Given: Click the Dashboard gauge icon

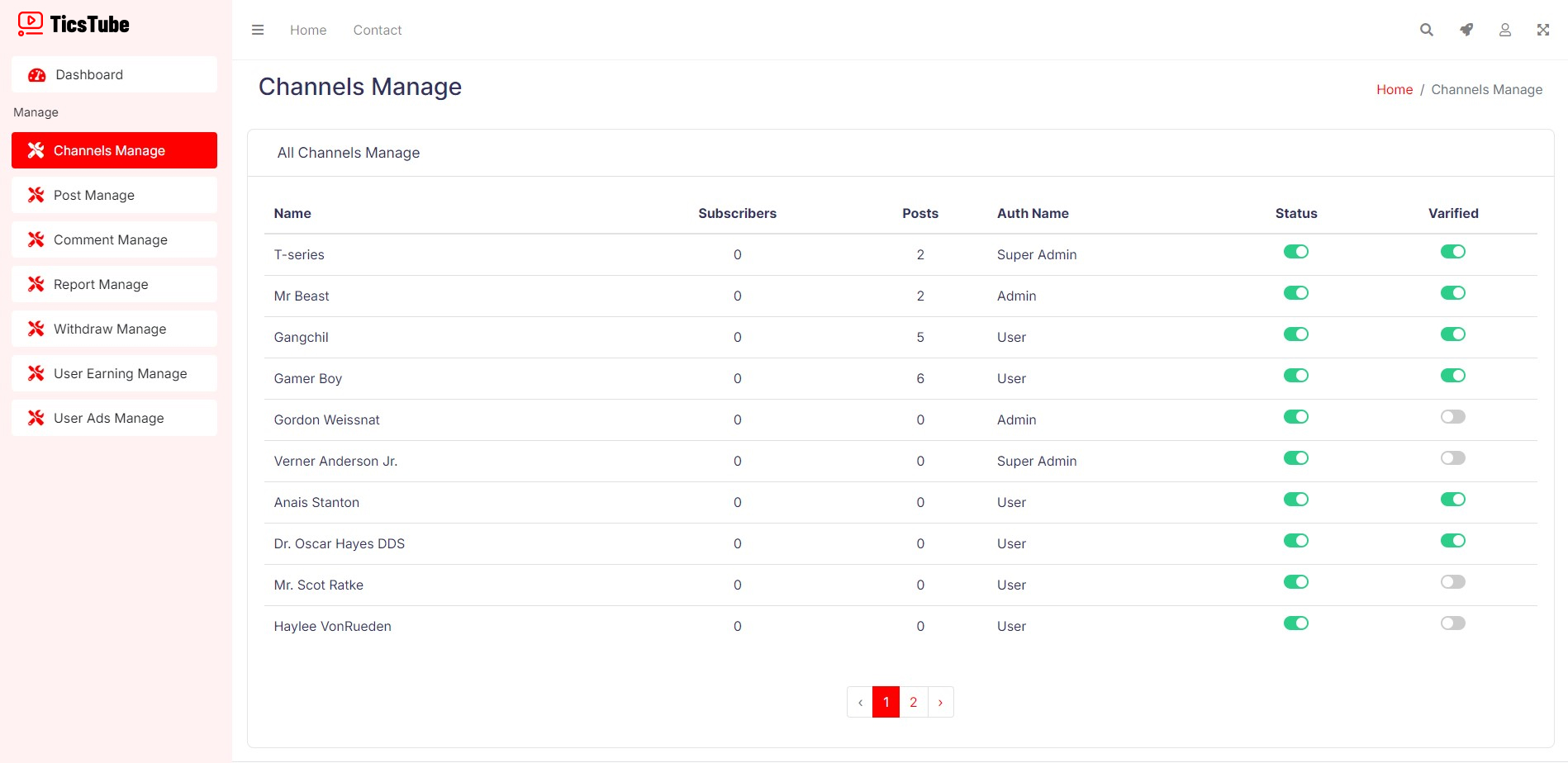Looking at the screenshot, I should [36, 75].
